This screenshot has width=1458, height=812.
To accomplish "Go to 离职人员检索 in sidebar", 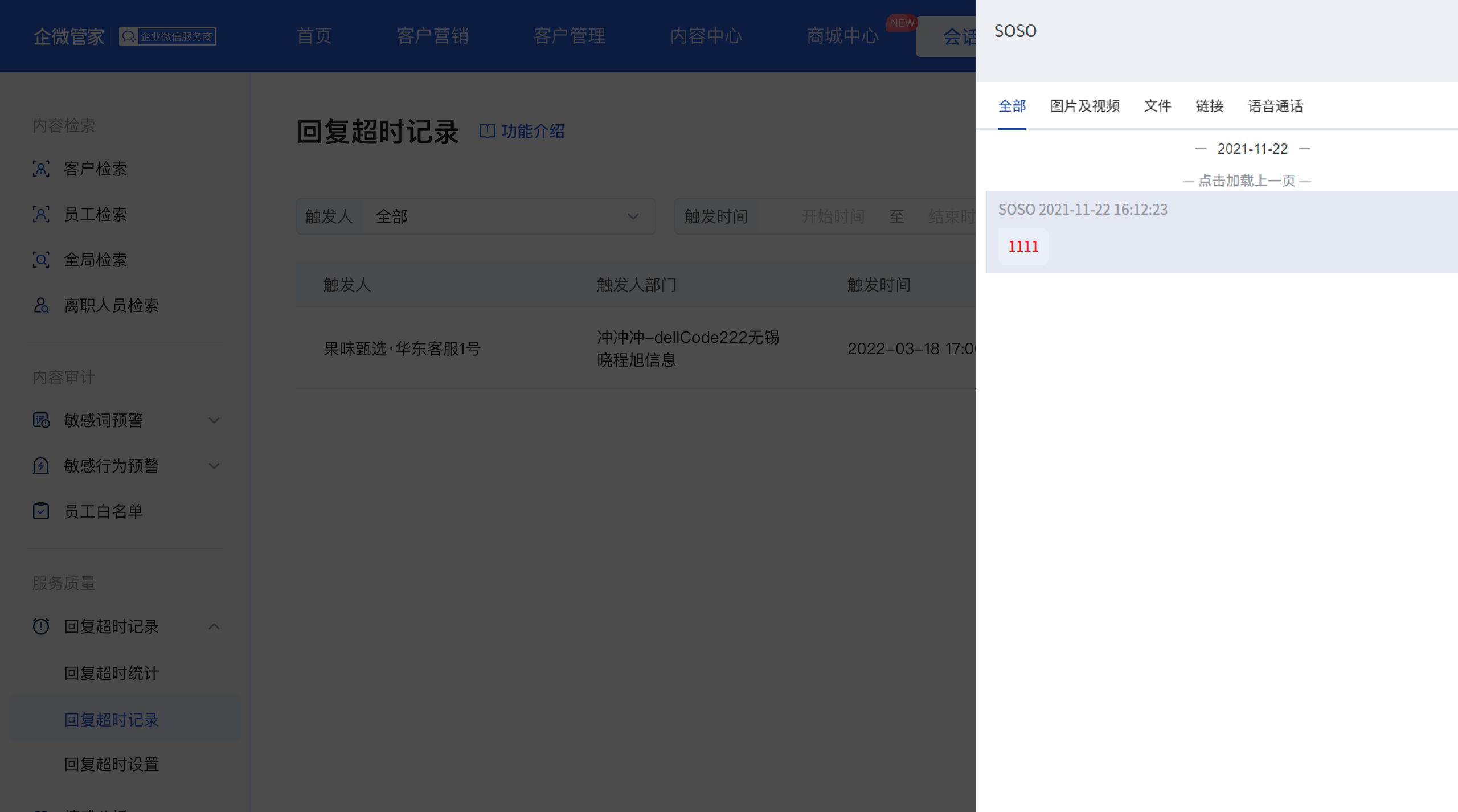I will click(112, 305).
